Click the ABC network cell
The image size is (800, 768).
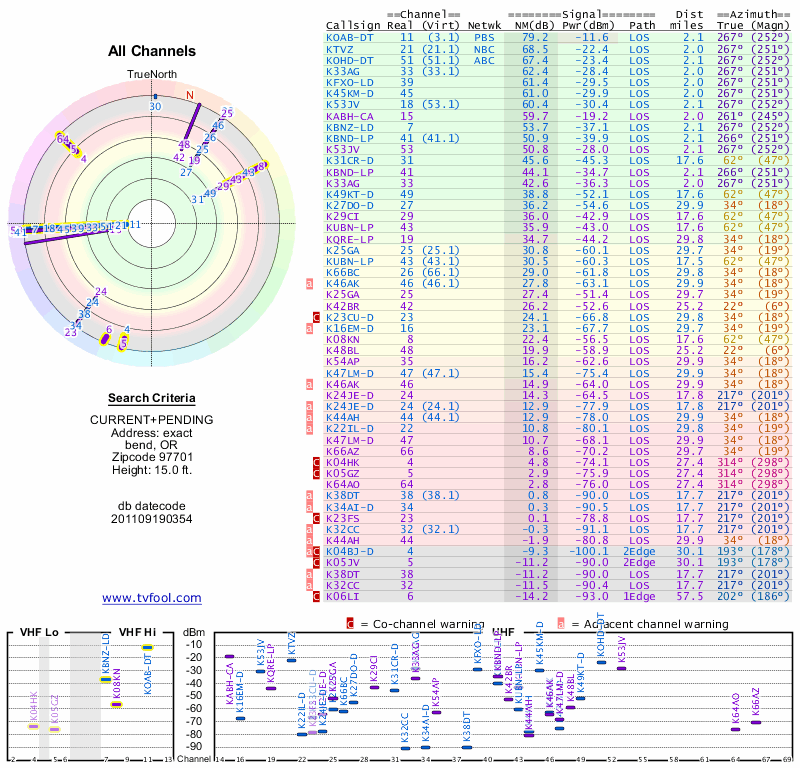[484, 60]
